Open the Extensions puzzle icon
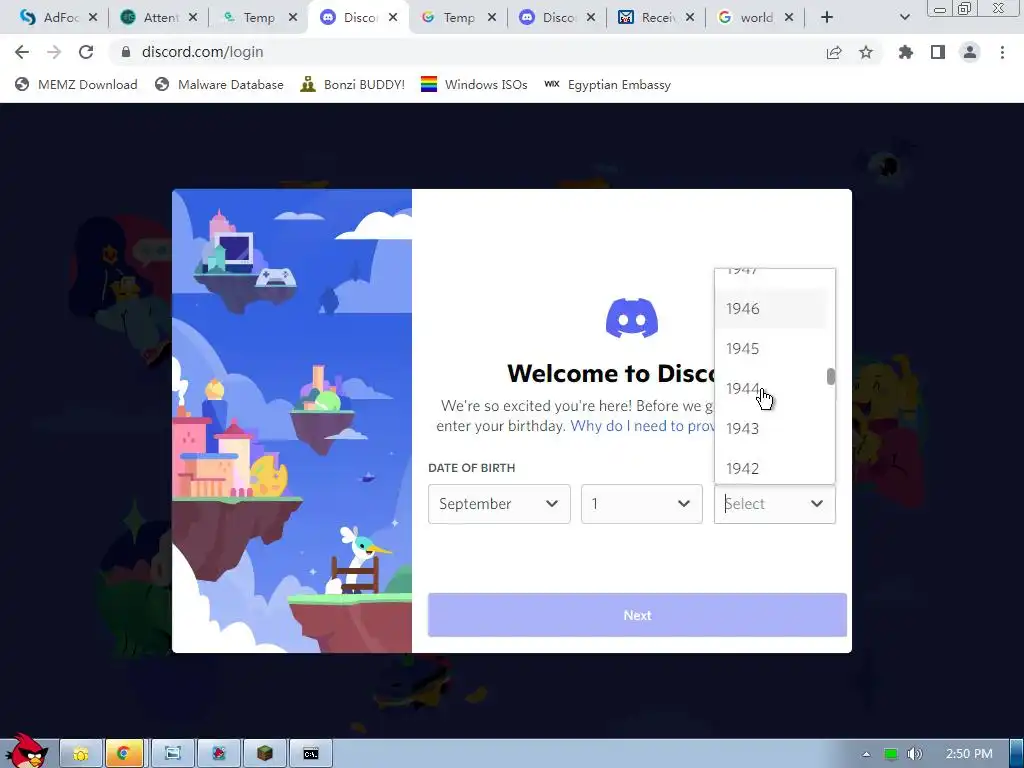 tap(906, 52)
